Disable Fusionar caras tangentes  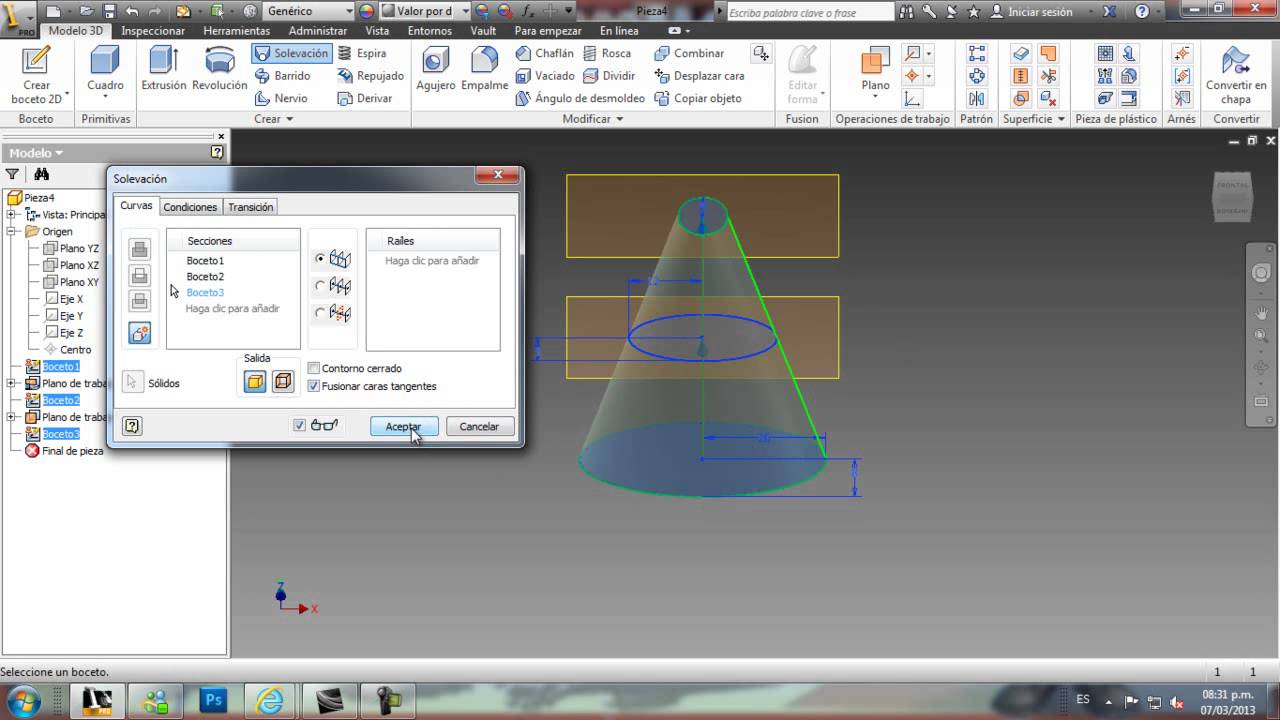(315, 386)
